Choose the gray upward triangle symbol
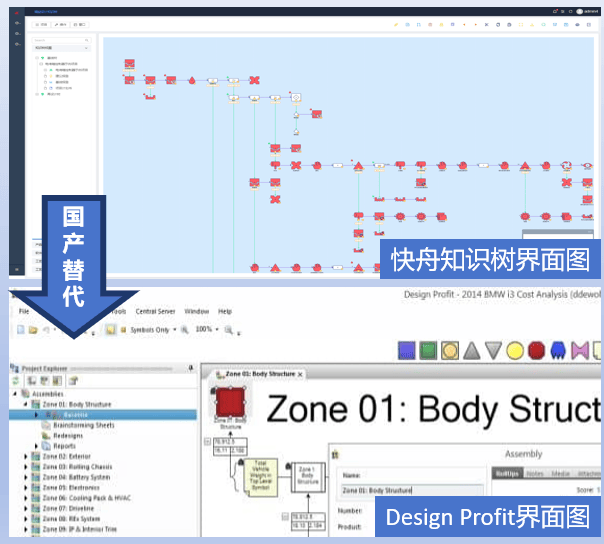Viewport: 604px width, 544px height. [471, 351]
